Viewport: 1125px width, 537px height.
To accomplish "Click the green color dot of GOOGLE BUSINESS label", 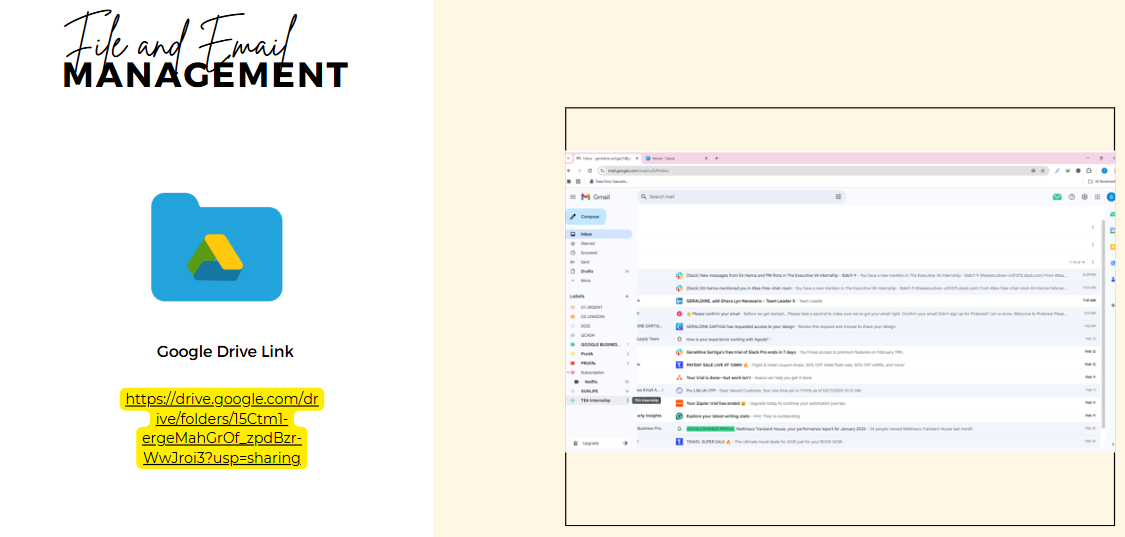I will point(573,345).
